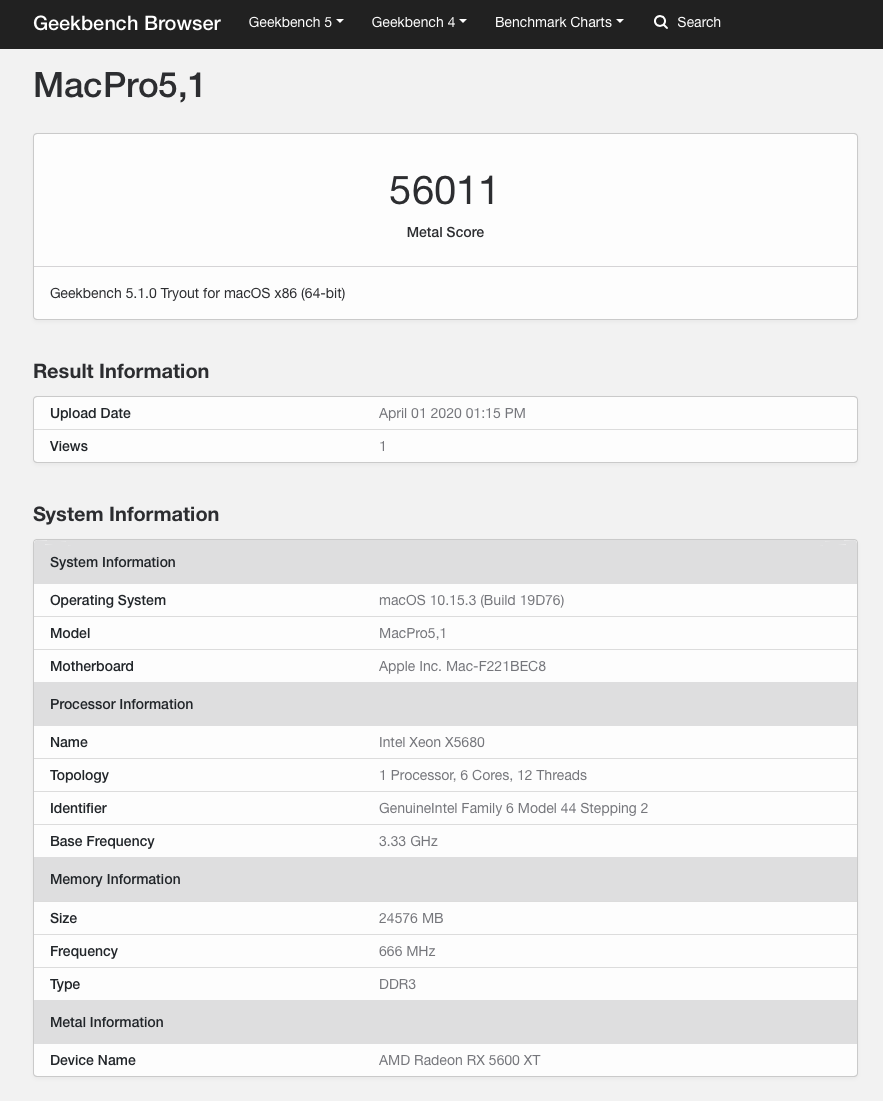883x1101 pixels.
Task: Click the Model row label
Action: coord(70,633)
